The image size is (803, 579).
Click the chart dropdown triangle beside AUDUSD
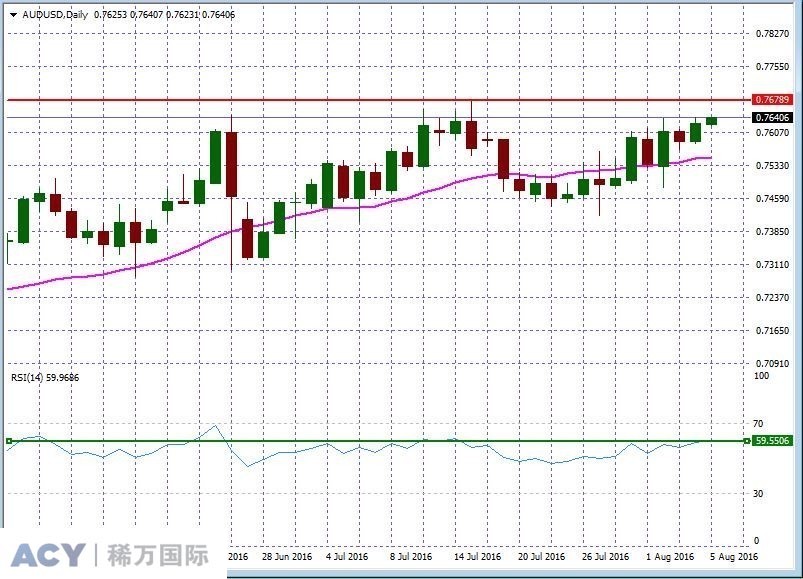14,15
